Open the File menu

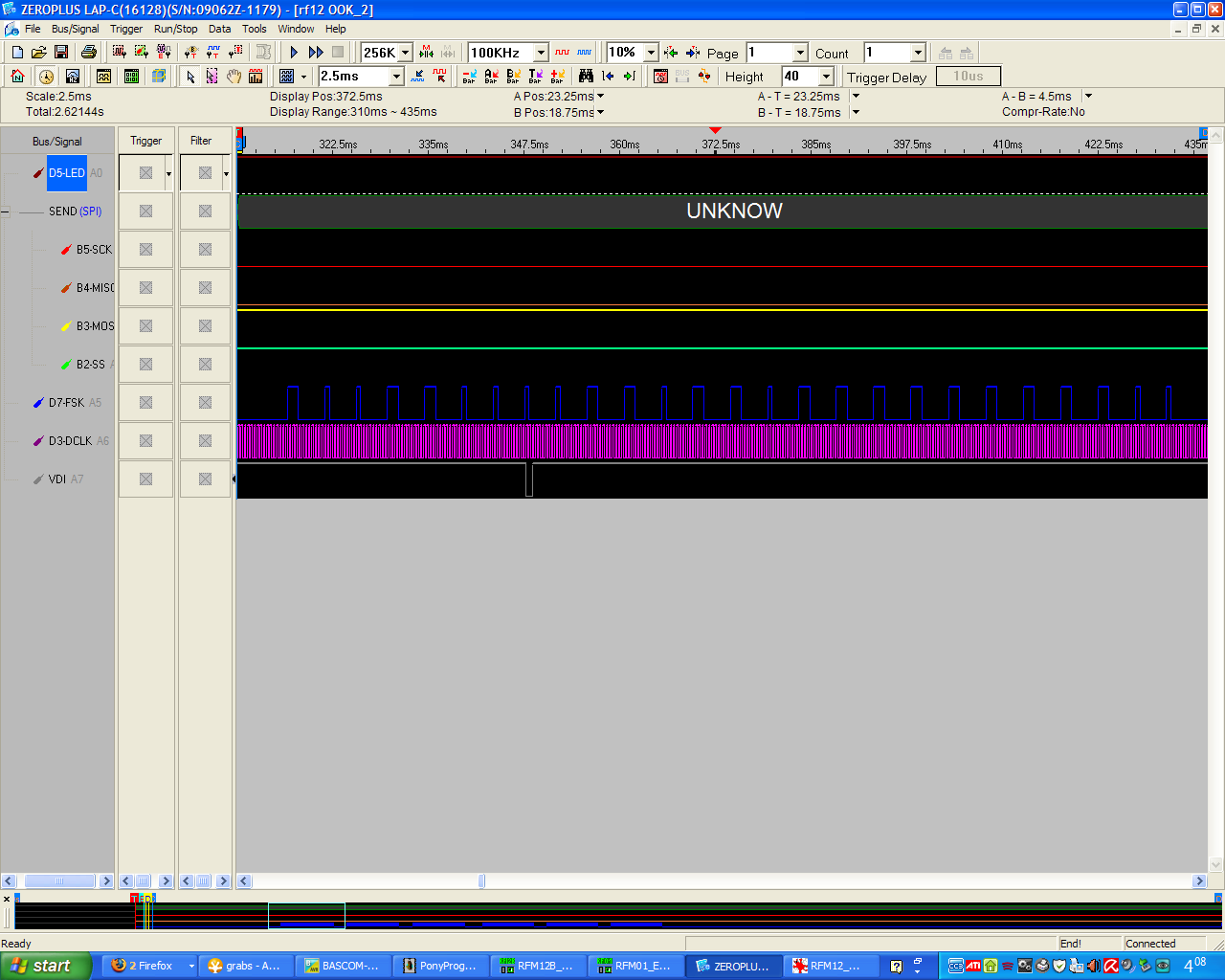pyautogui.click(x=33, y=29)
